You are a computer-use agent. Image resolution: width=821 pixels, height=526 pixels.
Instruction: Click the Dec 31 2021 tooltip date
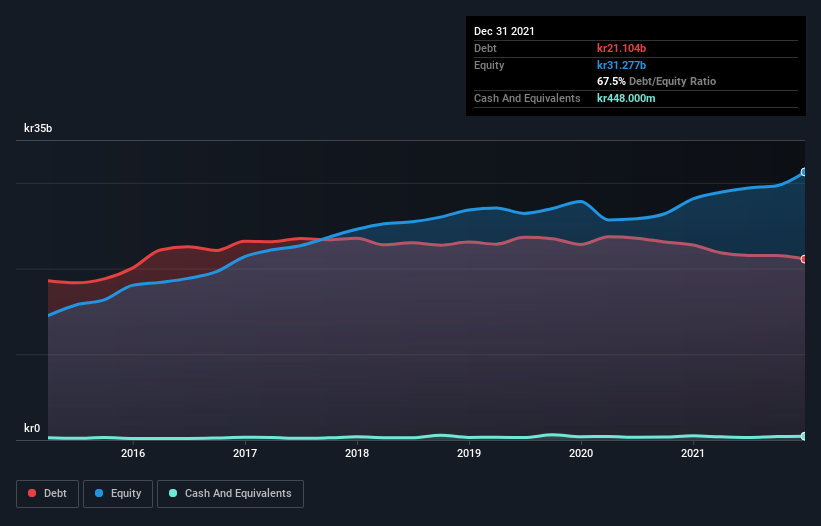[504, 31]
